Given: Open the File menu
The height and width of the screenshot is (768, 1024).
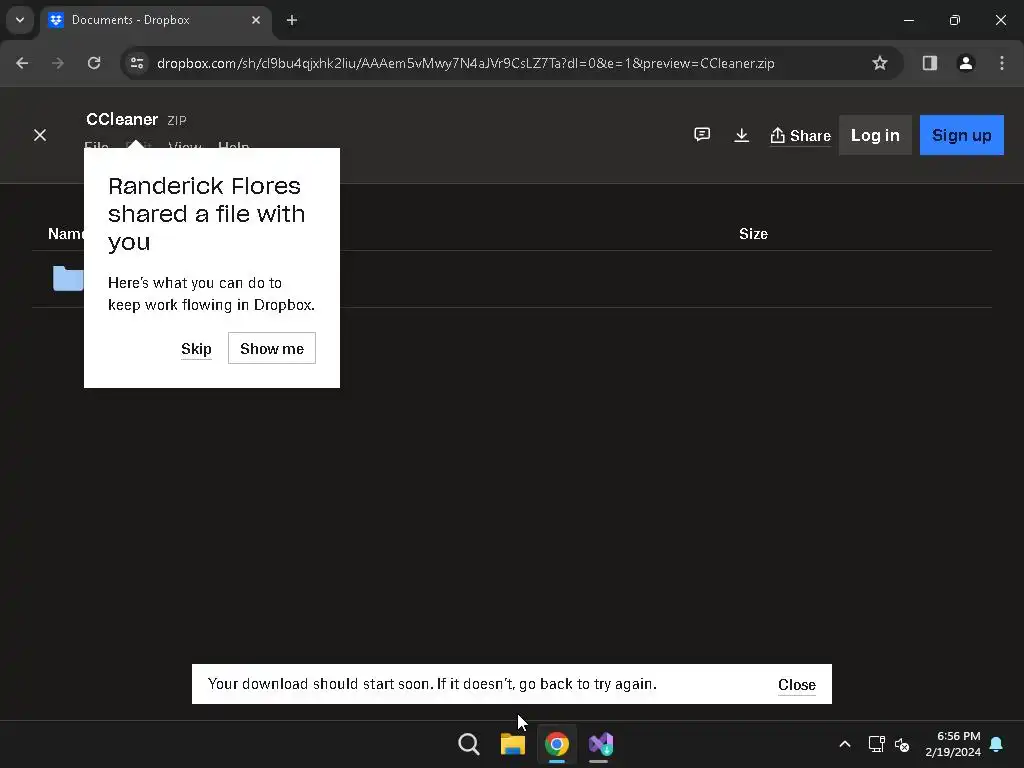Looking at the screenshot, I should click(97, 146).
